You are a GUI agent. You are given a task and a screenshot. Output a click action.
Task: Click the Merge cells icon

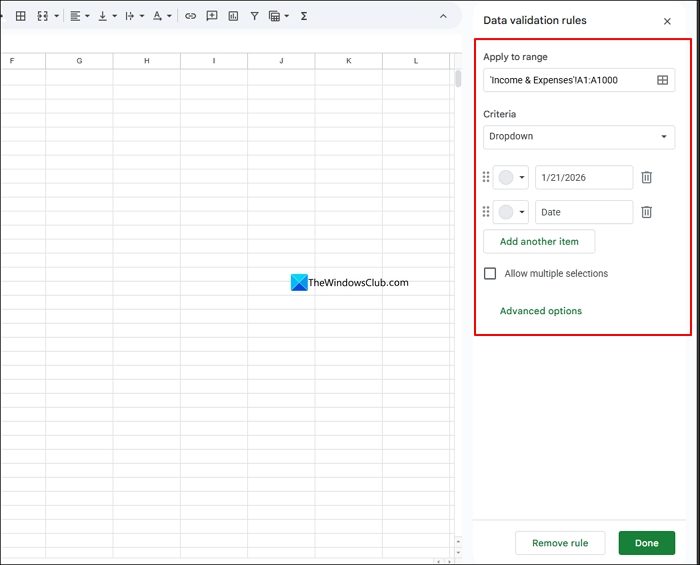coord(42,16)
